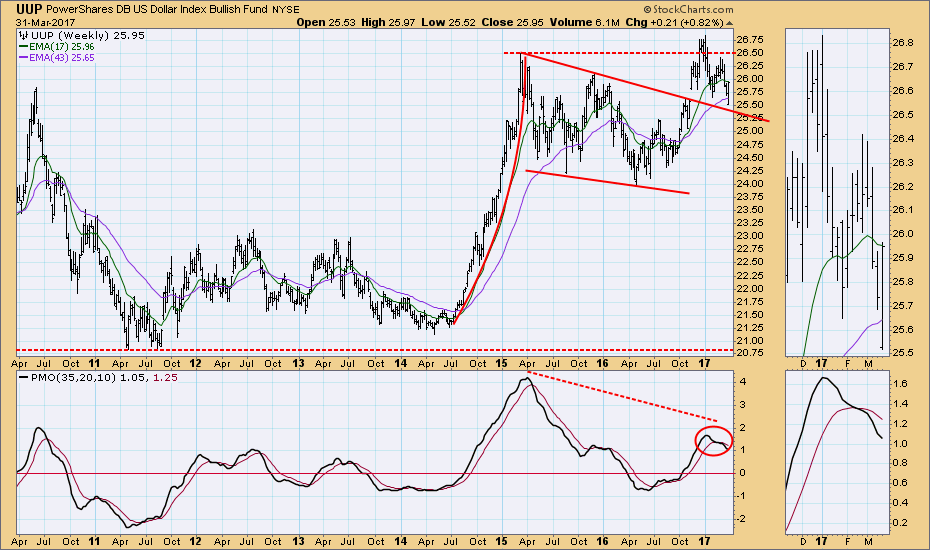The height and width of the screenshot is (550, 930).
Task: Click the 22.50 price axis label
Action: click(x=750, y=262)
